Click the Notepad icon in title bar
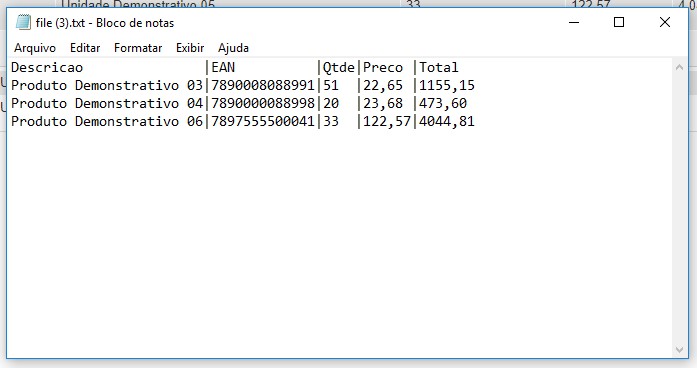The image size is (697, 368). coord(23,22)
